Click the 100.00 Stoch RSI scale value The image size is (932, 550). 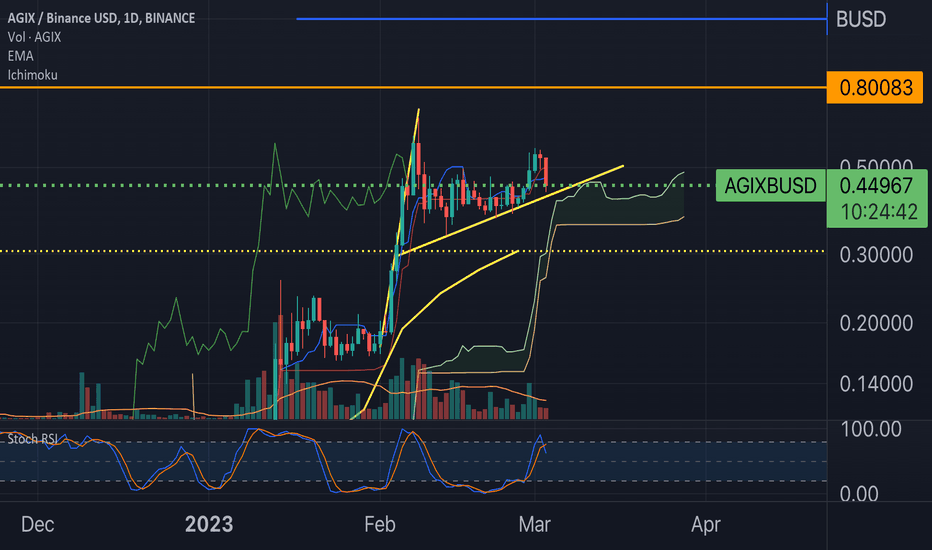[x=871, y=429]
